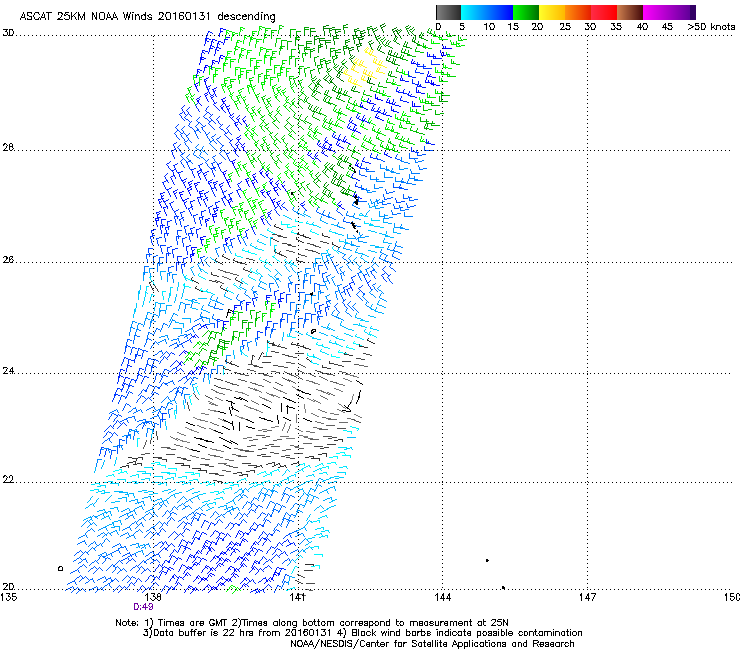Viewport: 740px width, 650px height.
Task: Click the purple swath time stamp below 138
Action: coord(143,607)
